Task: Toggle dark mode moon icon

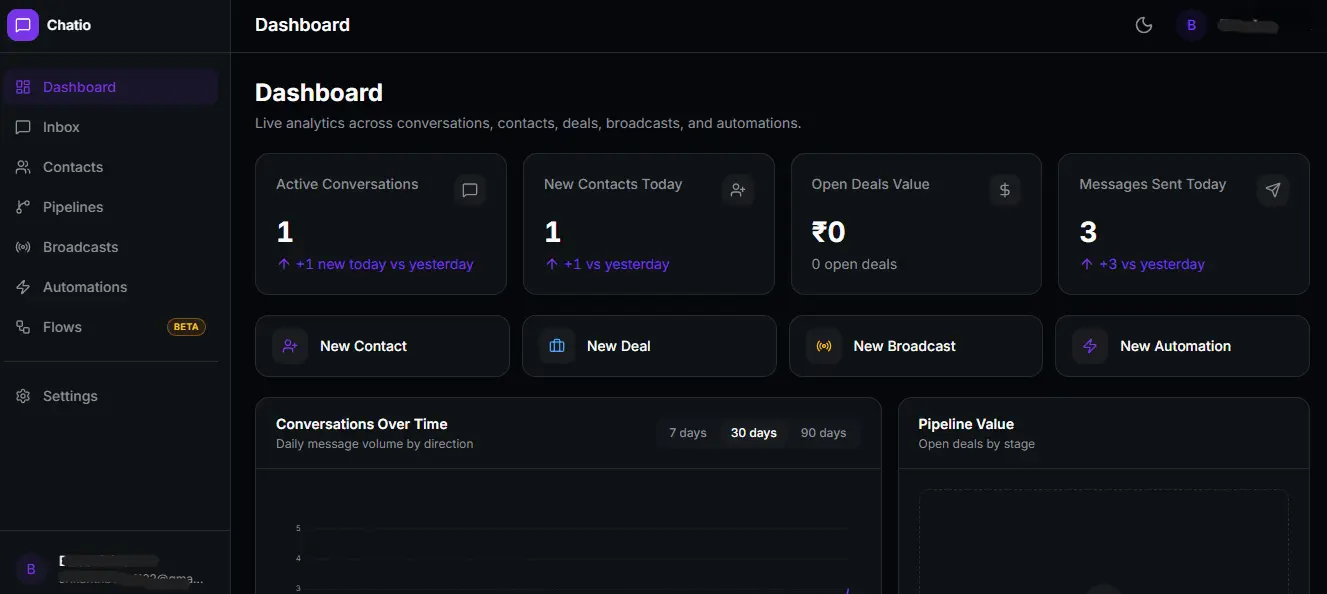Action: (x=1144, y=25)
